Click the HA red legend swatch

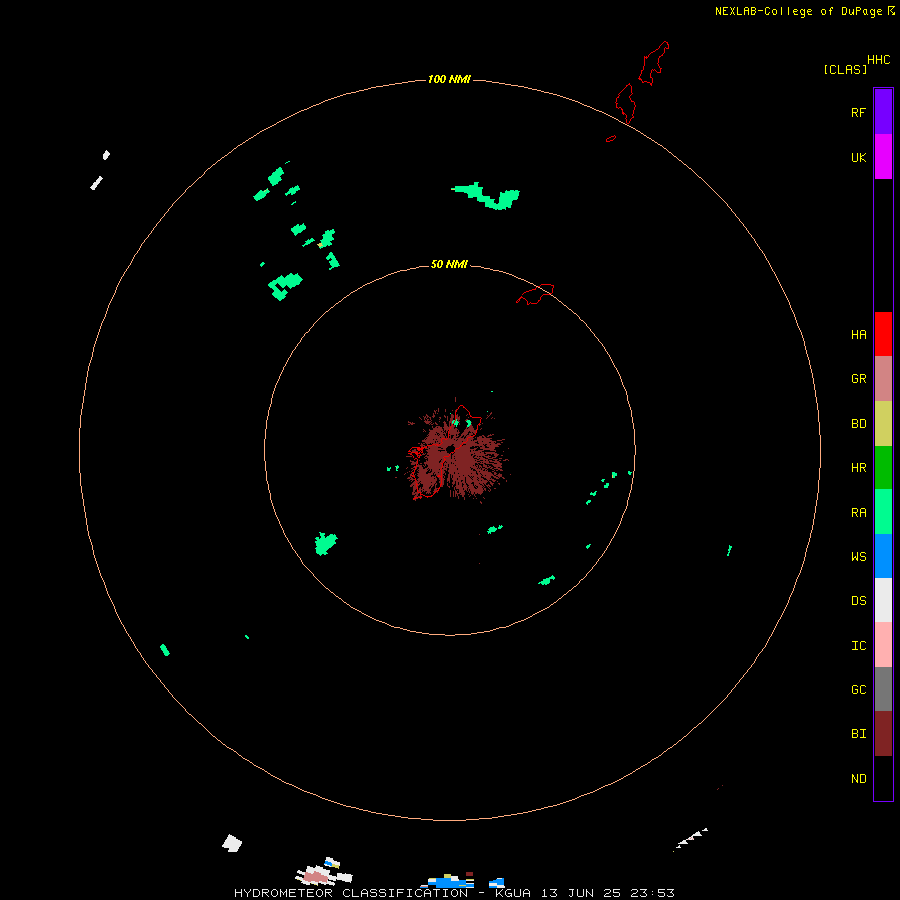click(883, 334)
